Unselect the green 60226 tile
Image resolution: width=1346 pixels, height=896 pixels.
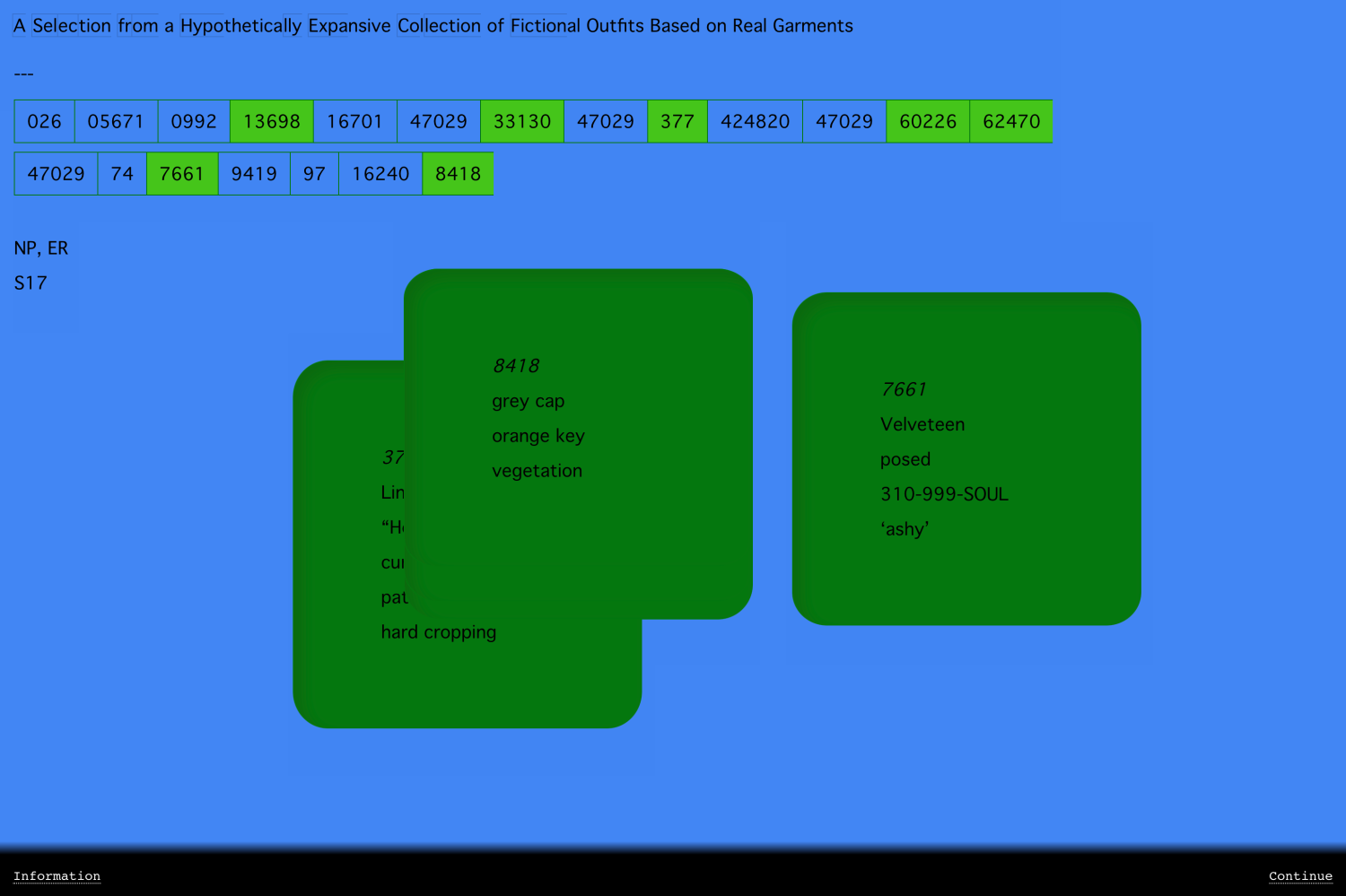(928, 121)
